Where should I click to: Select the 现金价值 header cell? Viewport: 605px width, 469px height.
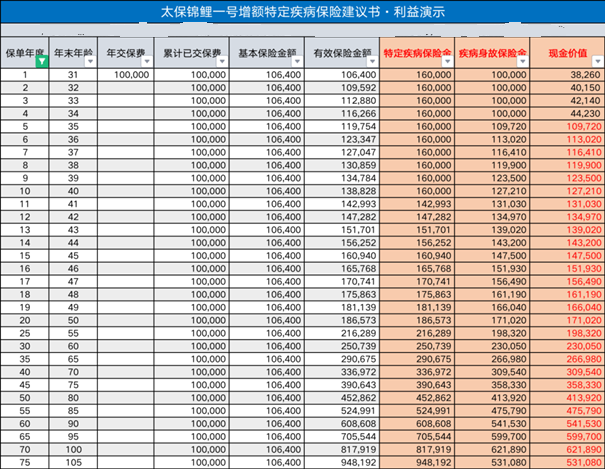click(568, 53)
